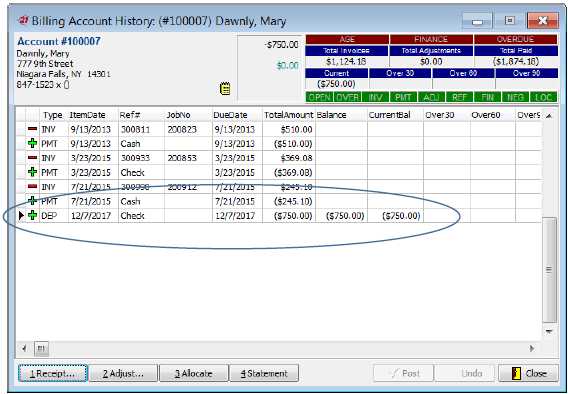568x394 pixels.
Task: Sort by the Ref# column header
Action: point(141,115)
